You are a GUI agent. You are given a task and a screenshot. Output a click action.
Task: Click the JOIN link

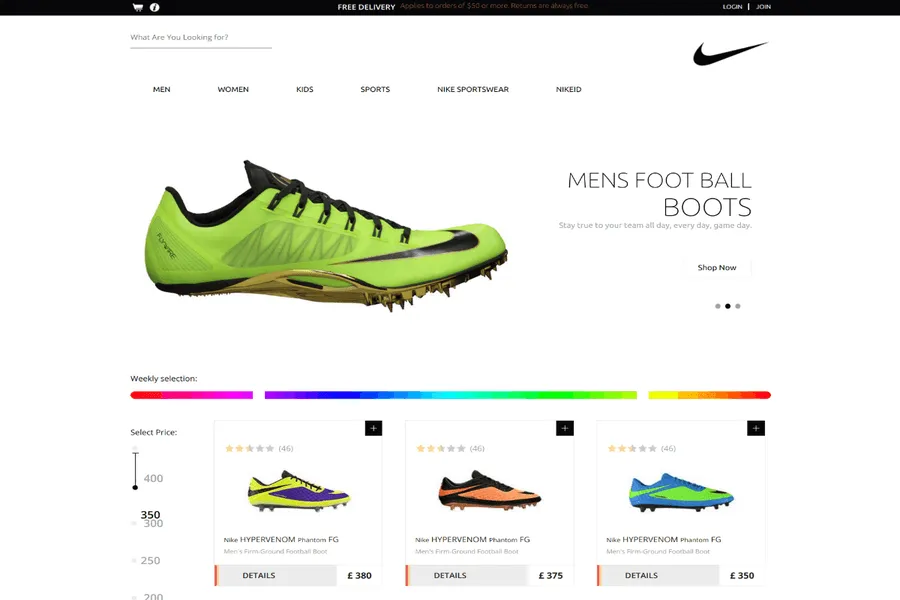tap(763, 7)
